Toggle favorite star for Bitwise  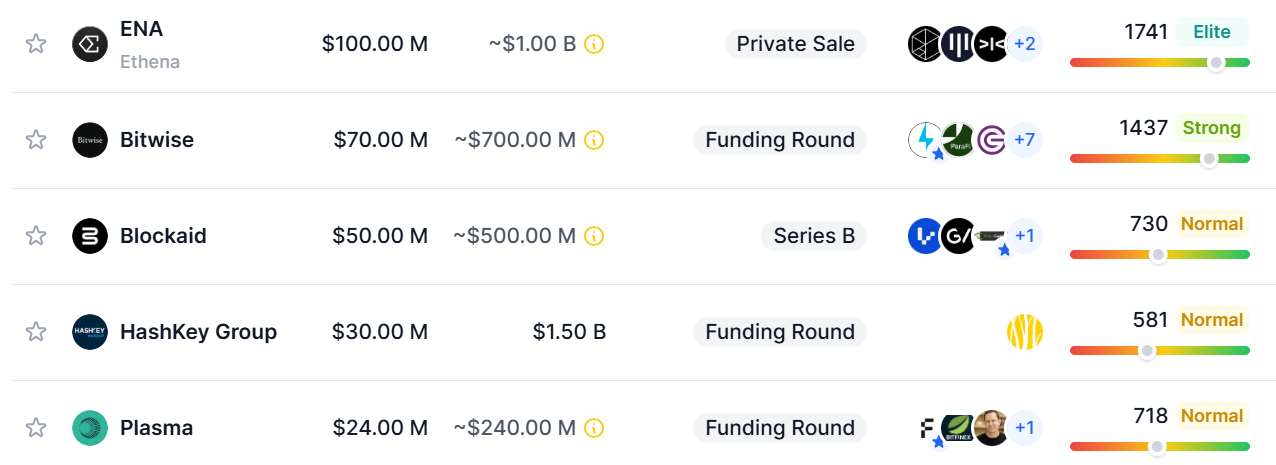pyautogui.click(x=36, y=140)
